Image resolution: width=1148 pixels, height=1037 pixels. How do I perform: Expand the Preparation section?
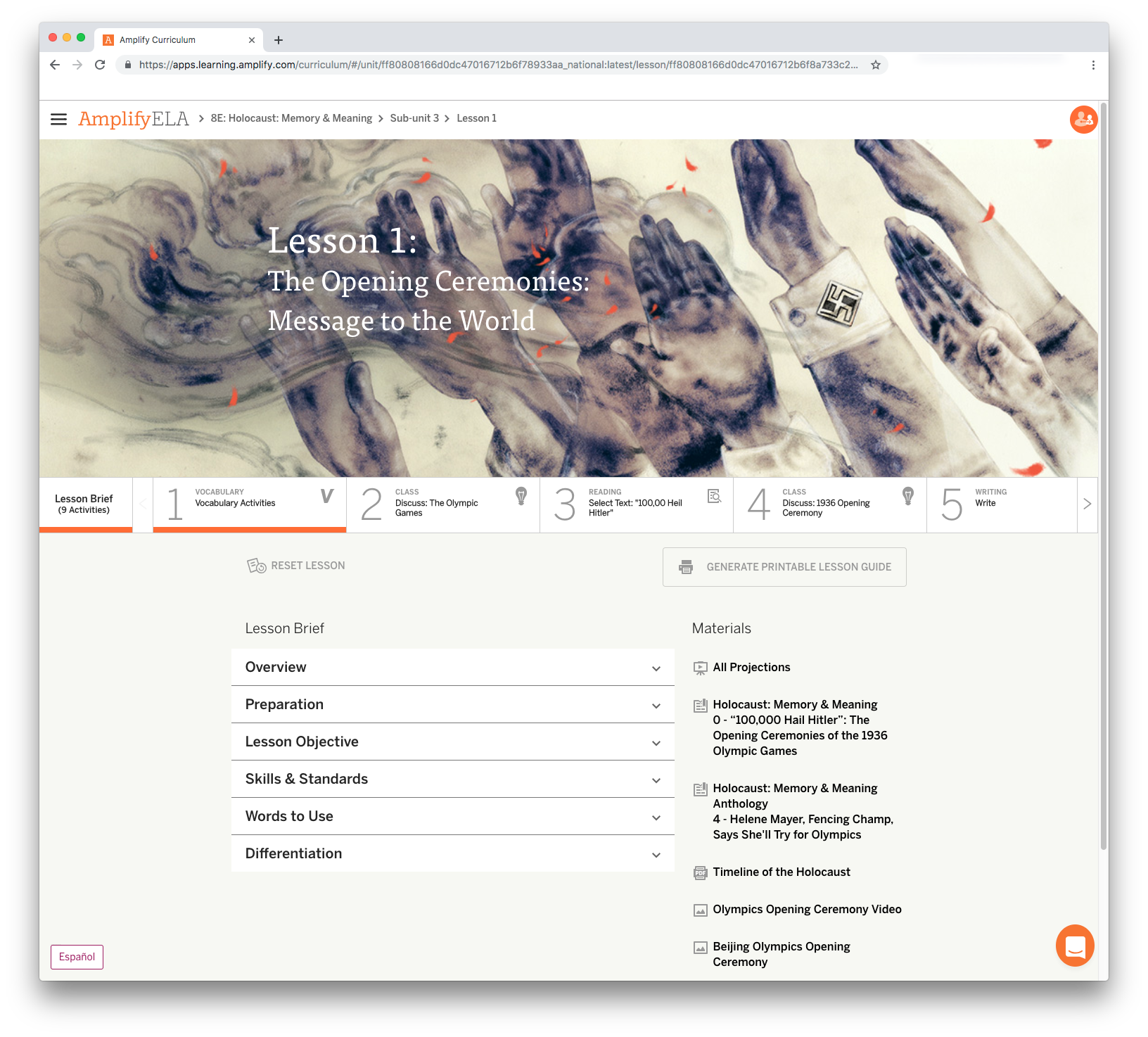point(452,704)
